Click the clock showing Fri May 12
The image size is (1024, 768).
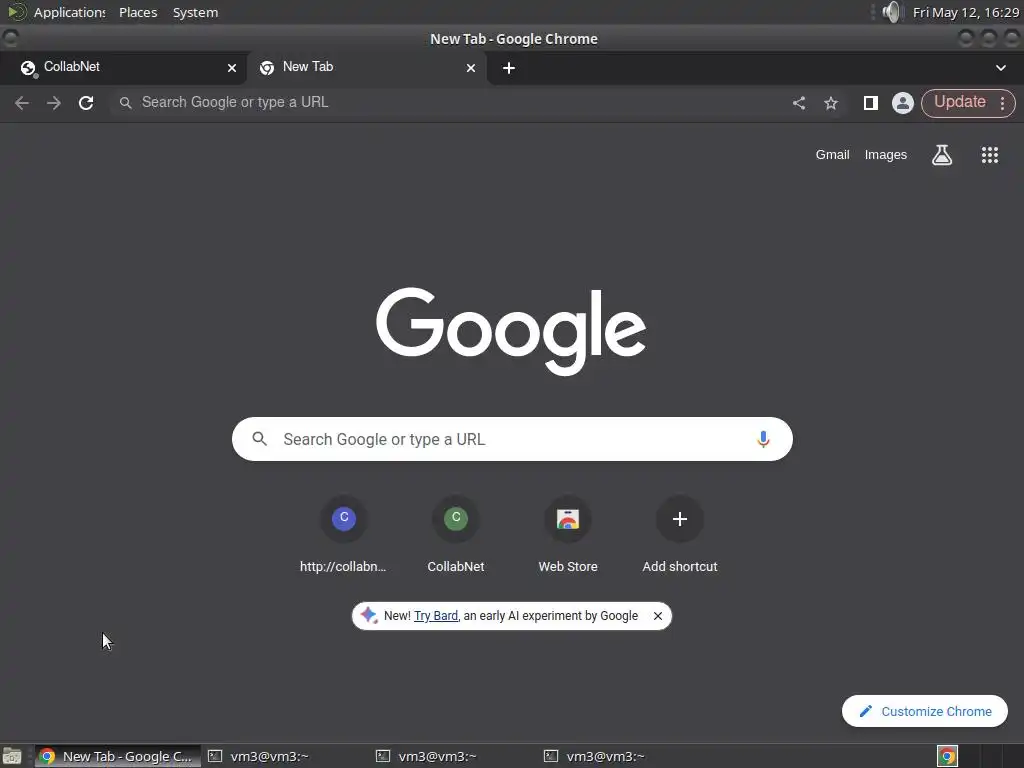pyautogui.click(x=966, y=12)
